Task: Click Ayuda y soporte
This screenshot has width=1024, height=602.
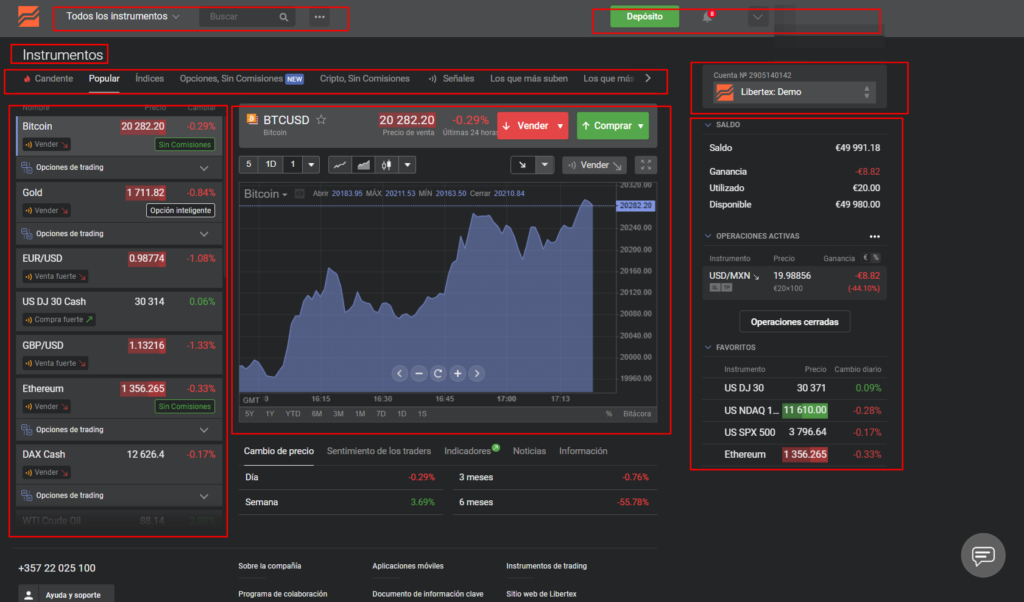Action: click(x=66, y=595)
